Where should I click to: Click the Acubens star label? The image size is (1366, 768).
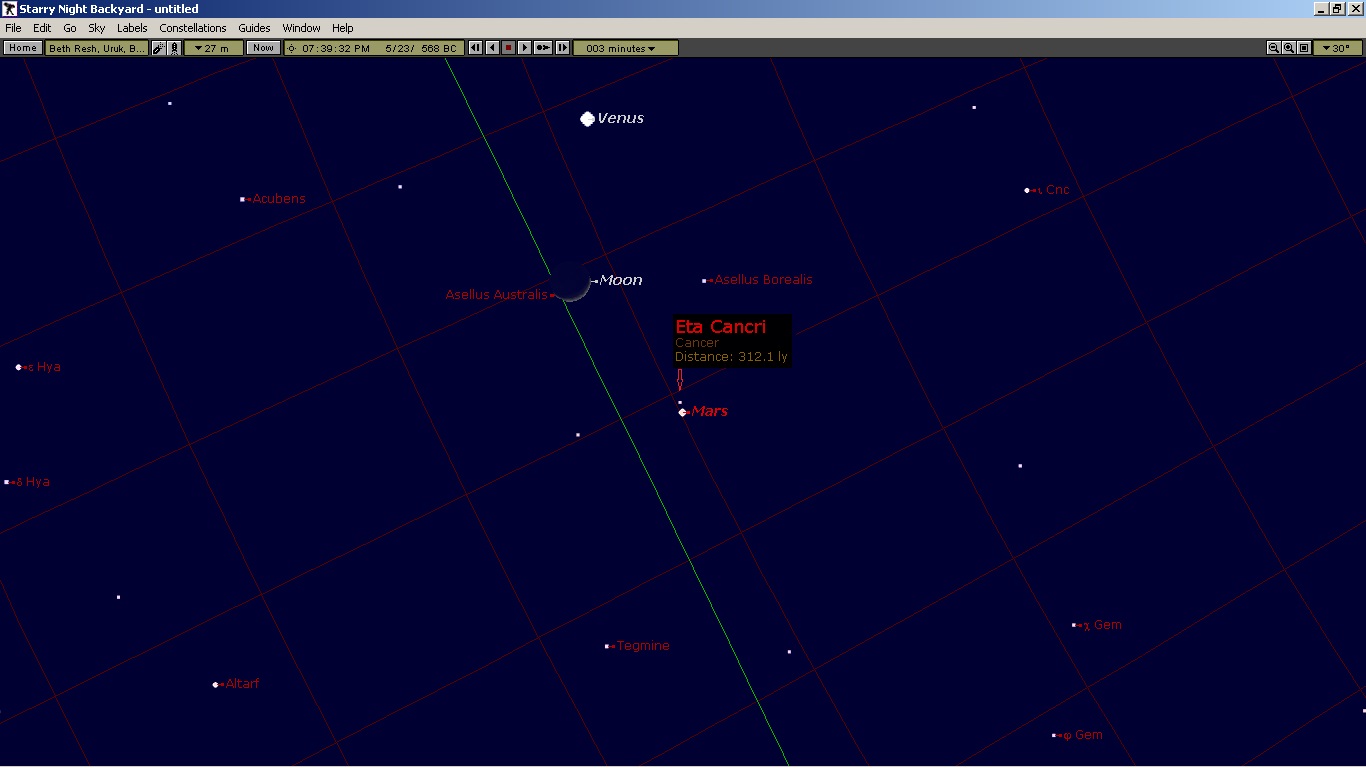[x=279, y=199]
